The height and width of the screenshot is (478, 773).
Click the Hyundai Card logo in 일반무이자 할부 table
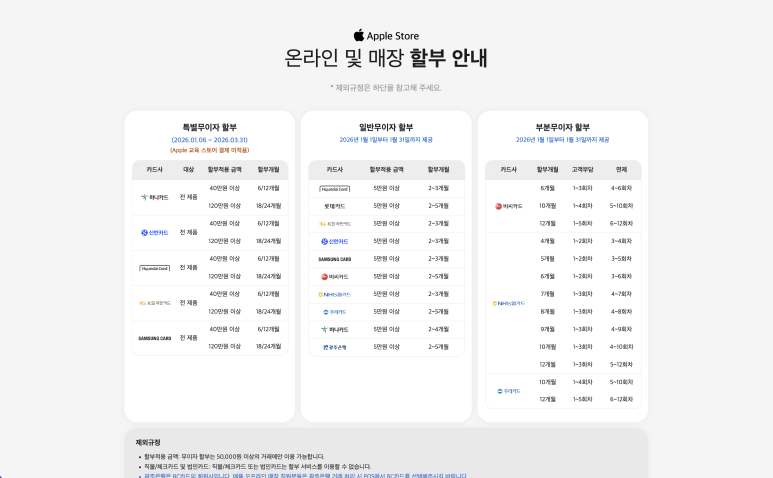tap(335, 189)
